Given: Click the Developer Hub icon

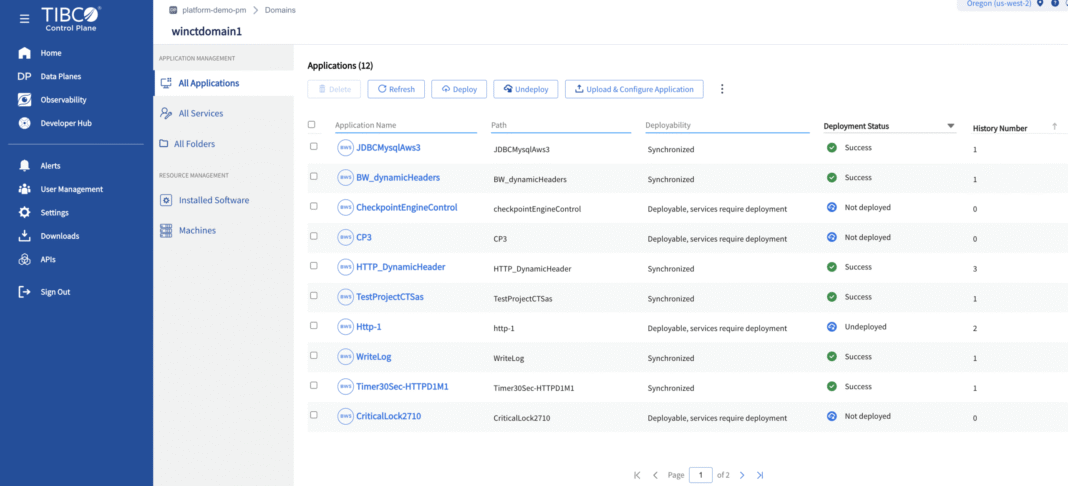Looking at the screenshot, I should click(25, 123).
